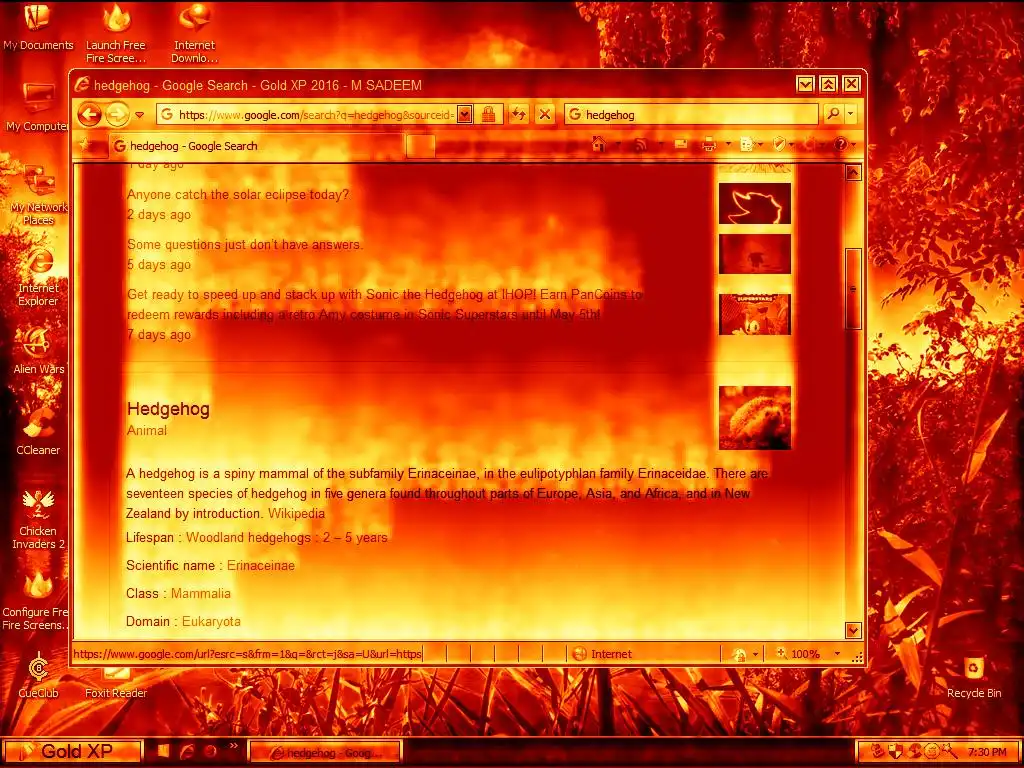The image size is (1024, 768).
Task: Open My Computer desktop icon
Action: point(37,107)
